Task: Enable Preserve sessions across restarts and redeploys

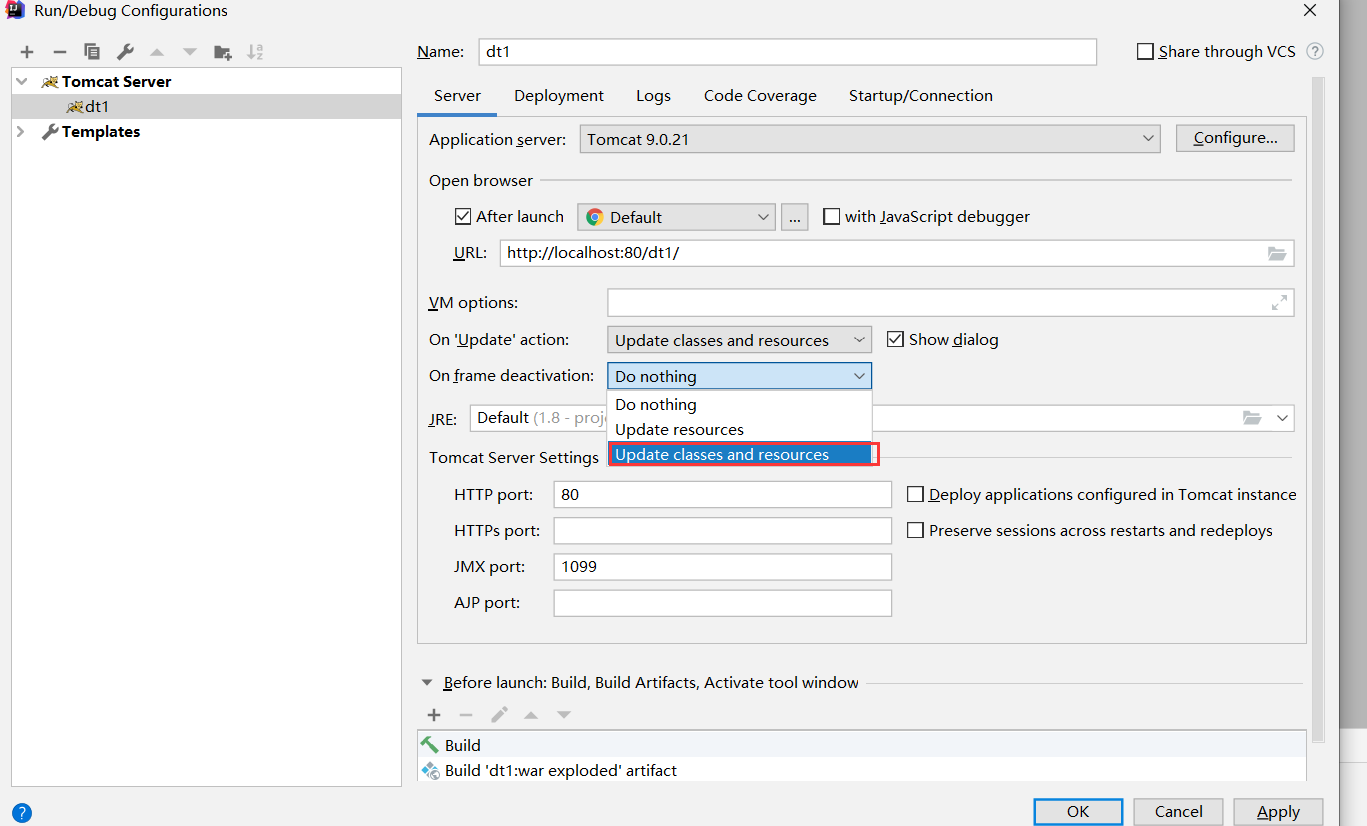Action: pyautogui.click(x=915, y=530)
